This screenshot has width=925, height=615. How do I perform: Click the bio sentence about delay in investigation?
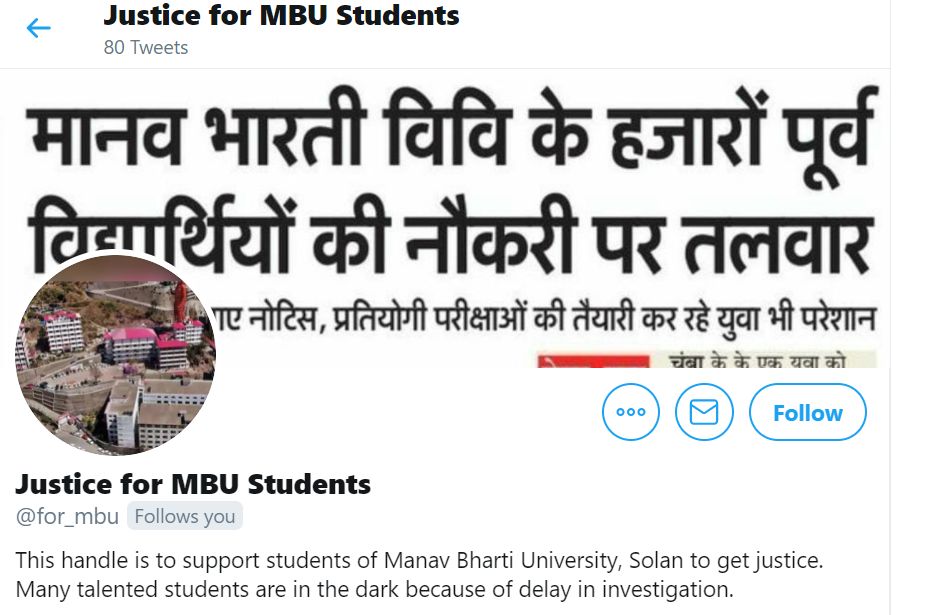[x=375, y=589]
